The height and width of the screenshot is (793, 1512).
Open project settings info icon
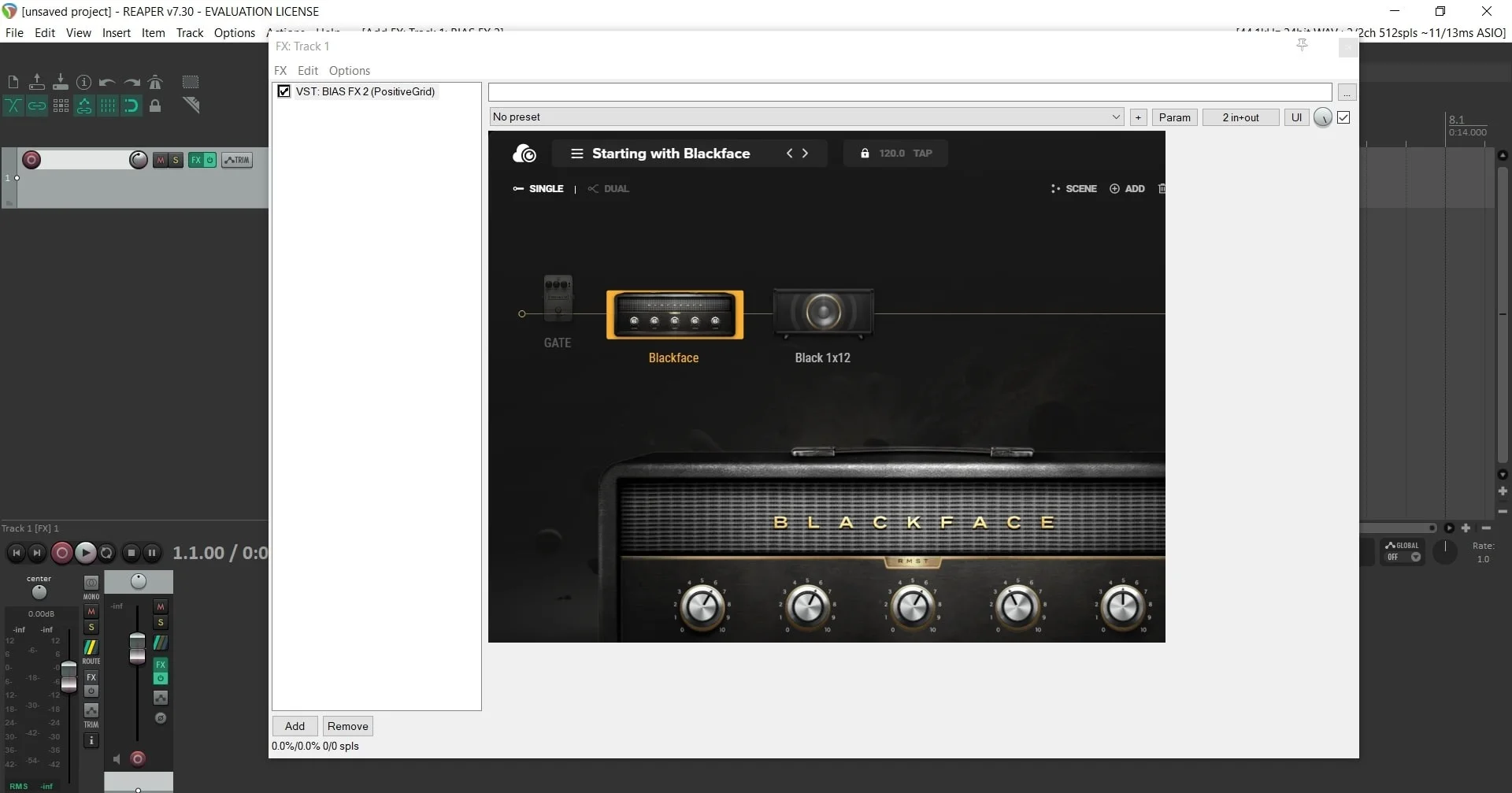point(84,82)
